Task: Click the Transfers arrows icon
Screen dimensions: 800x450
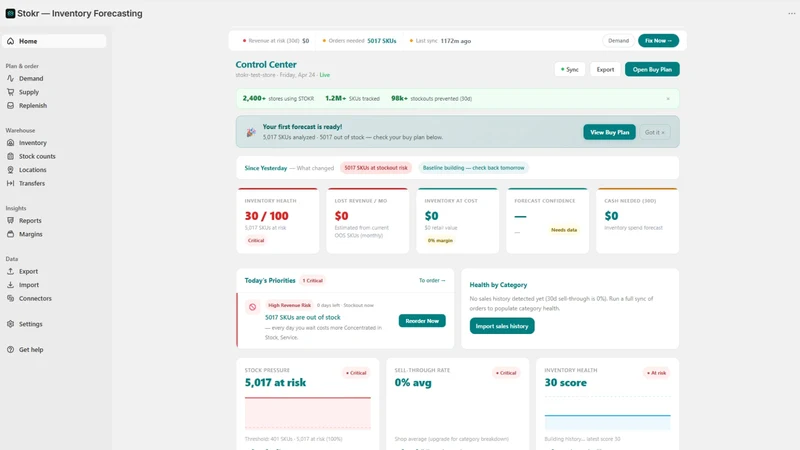Action: pyautogui.click(x=10, y=183)
